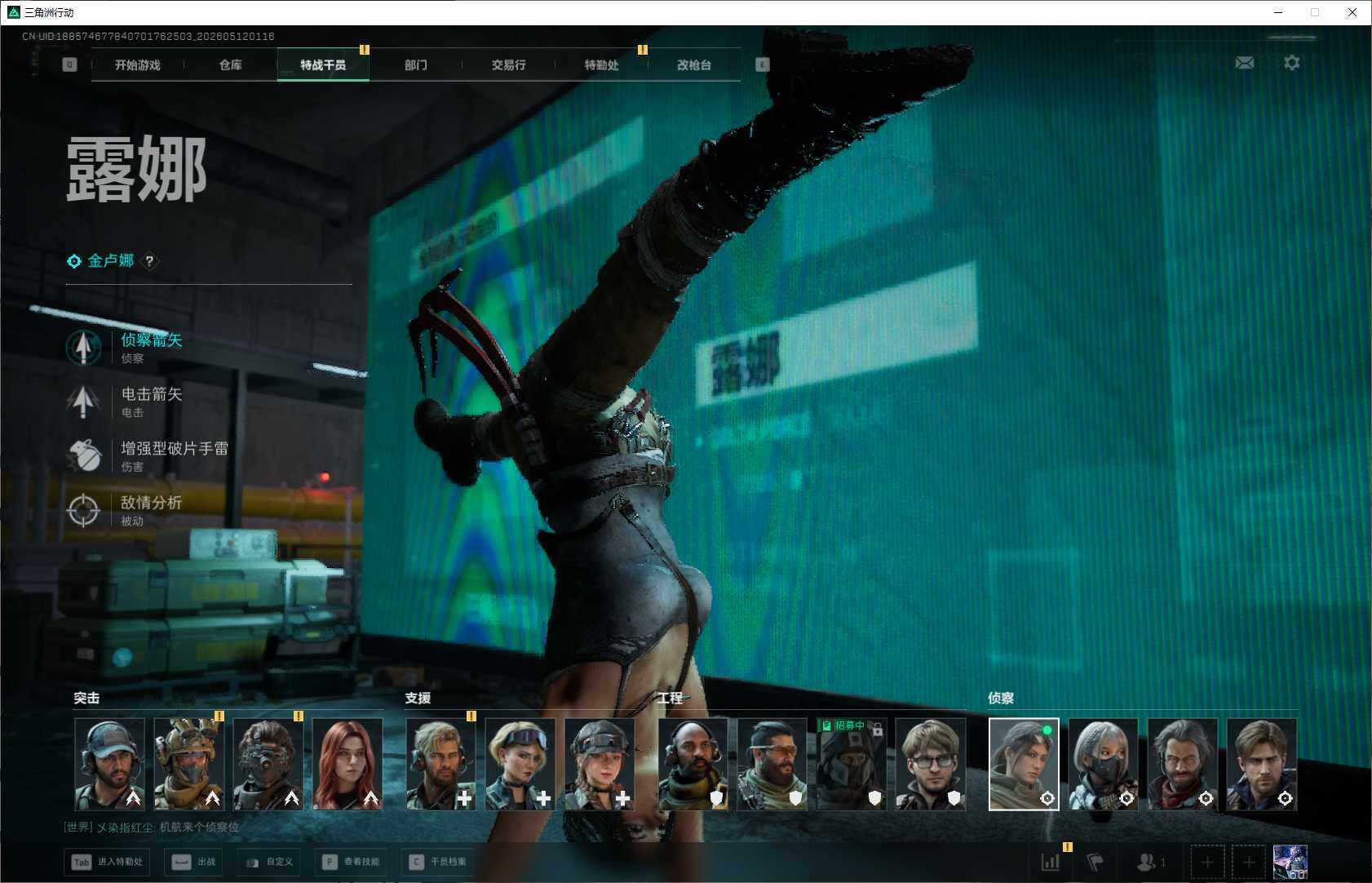Select red-haired 突击 operator portrait
The width and height of the screenshot is (1372, 883).
tap(347, 765)
